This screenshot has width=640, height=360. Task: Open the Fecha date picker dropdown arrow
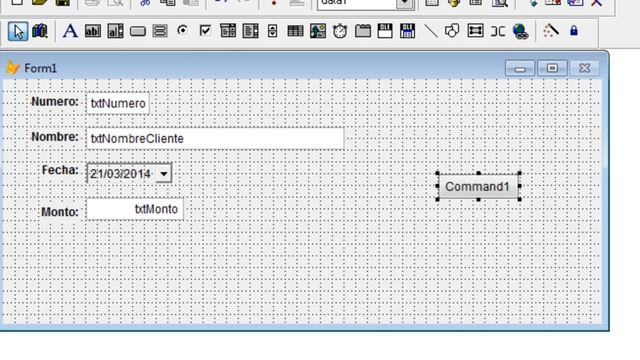(x=164, y=174)
